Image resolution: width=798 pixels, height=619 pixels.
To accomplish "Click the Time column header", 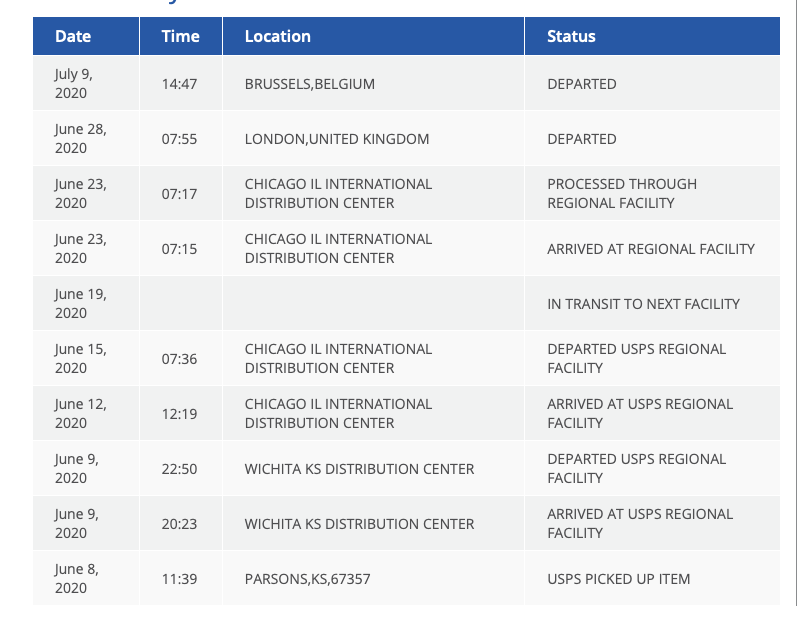I will point(180,36).
